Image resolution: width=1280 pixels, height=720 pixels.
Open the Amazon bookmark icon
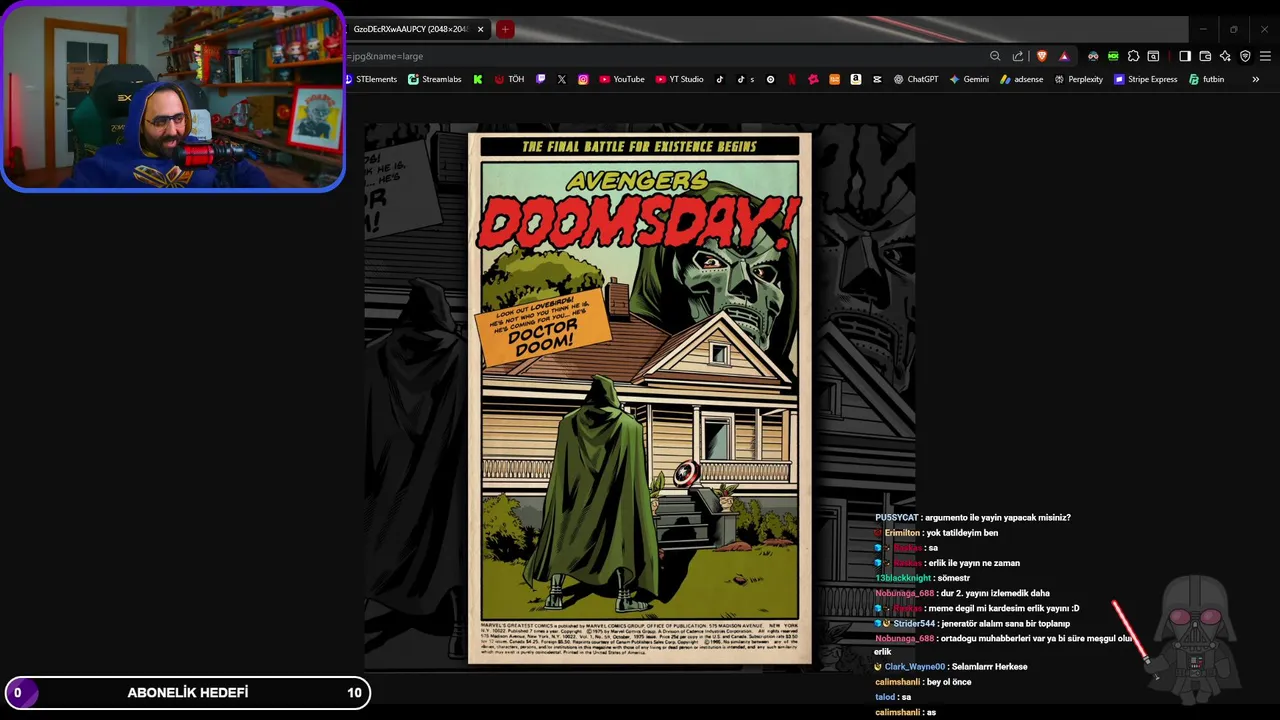tap(856, 79)
